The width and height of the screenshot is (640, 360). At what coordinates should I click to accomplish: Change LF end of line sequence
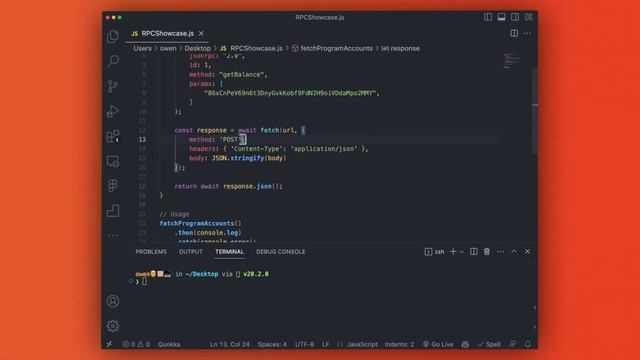coord(326,344)
